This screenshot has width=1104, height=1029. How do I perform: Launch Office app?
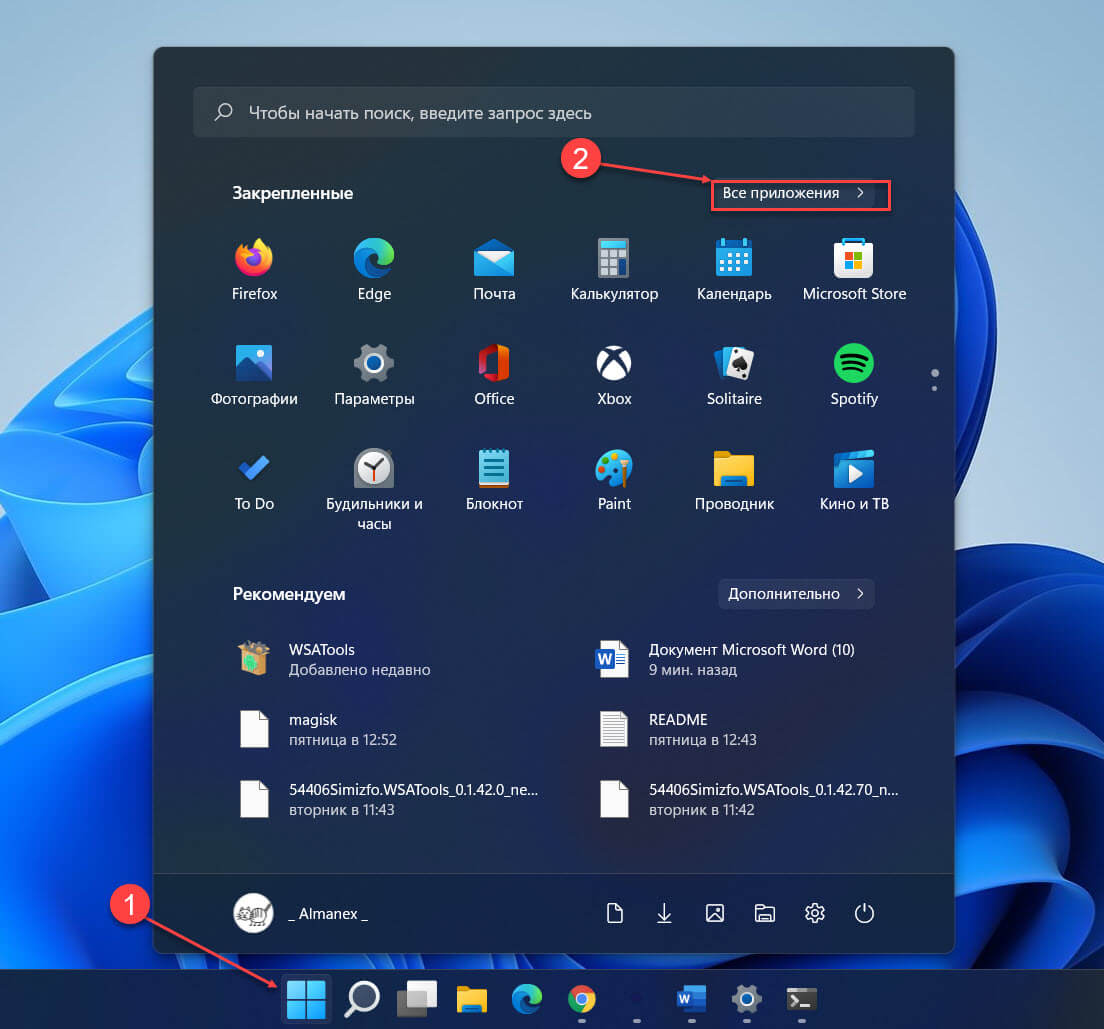point(494,375)
